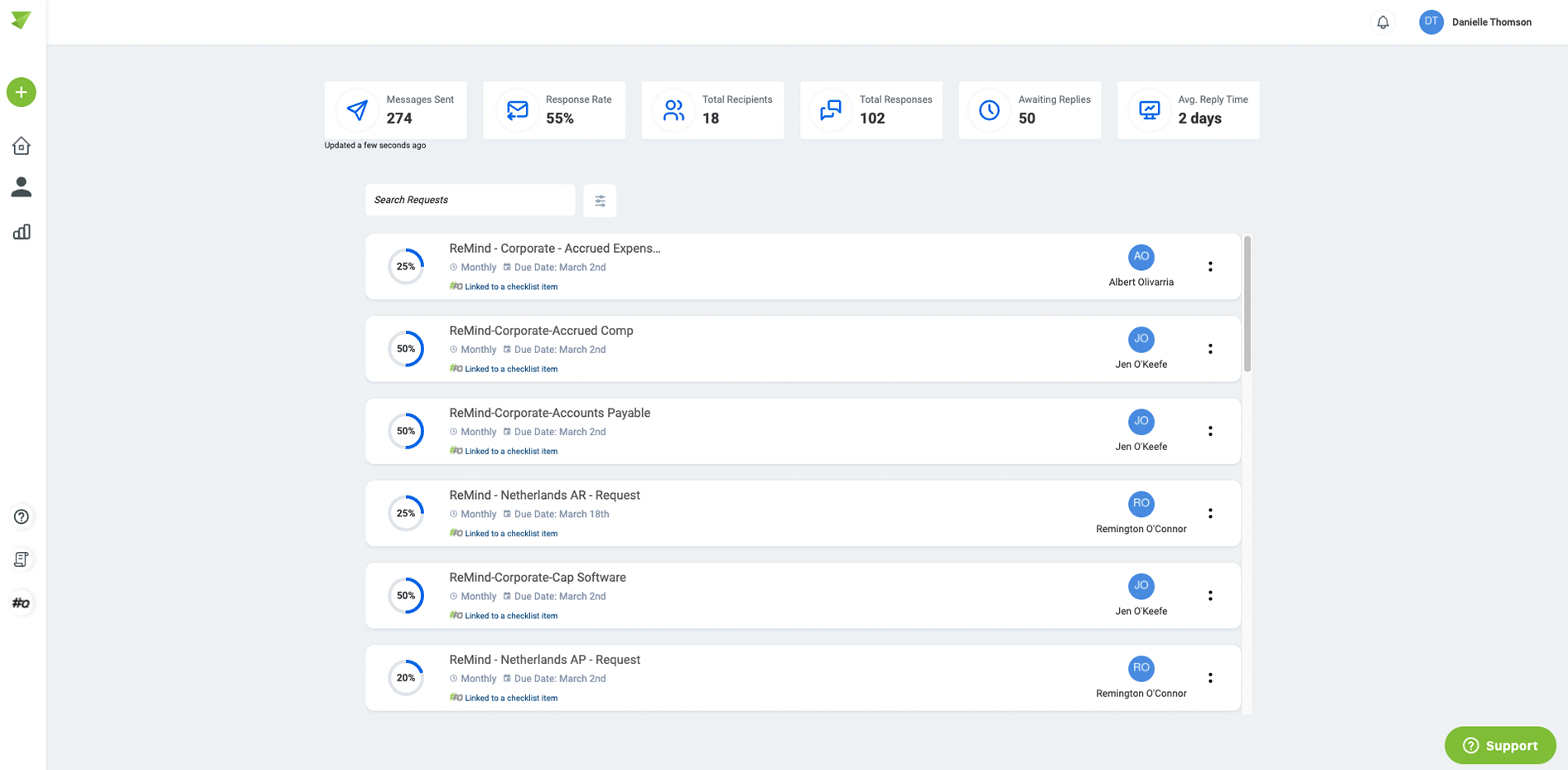Click the help question mark sidebar icon
This screenshot has width=1568, height=770.
click(x=22, y=516)
